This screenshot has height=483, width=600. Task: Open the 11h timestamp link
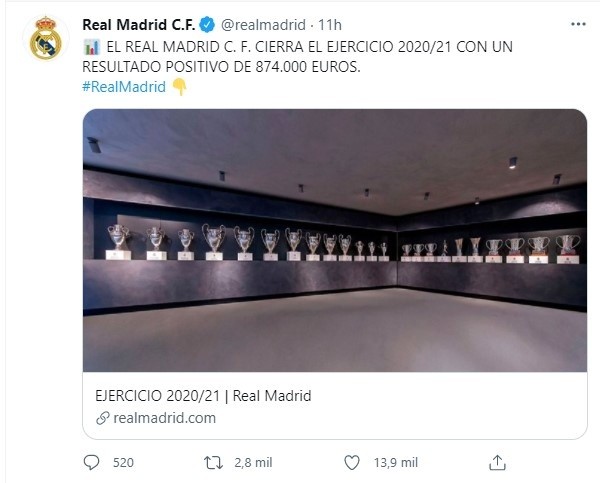(x=329, y=25)
